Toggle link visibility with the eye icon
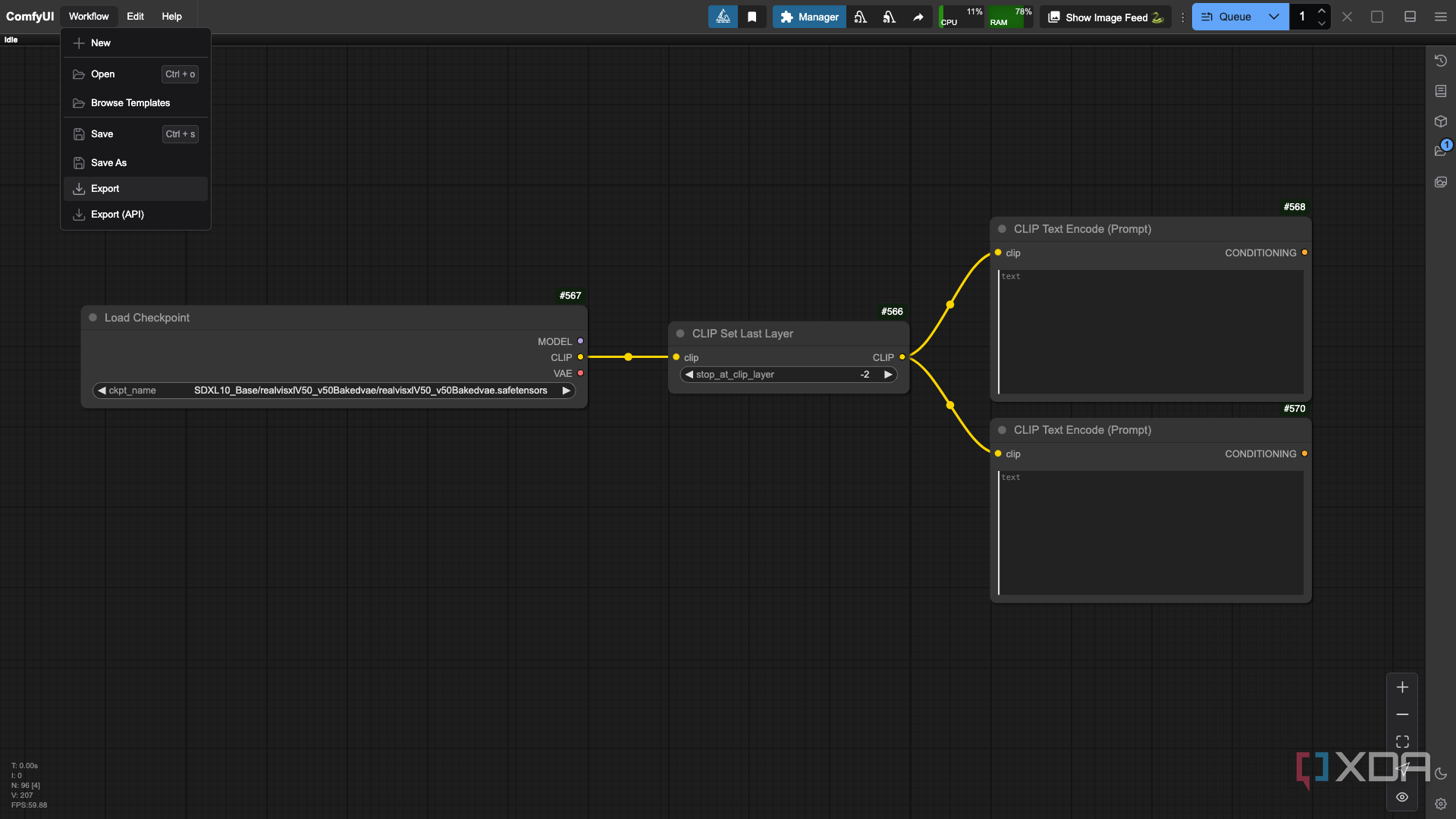 pos(1402,797)
